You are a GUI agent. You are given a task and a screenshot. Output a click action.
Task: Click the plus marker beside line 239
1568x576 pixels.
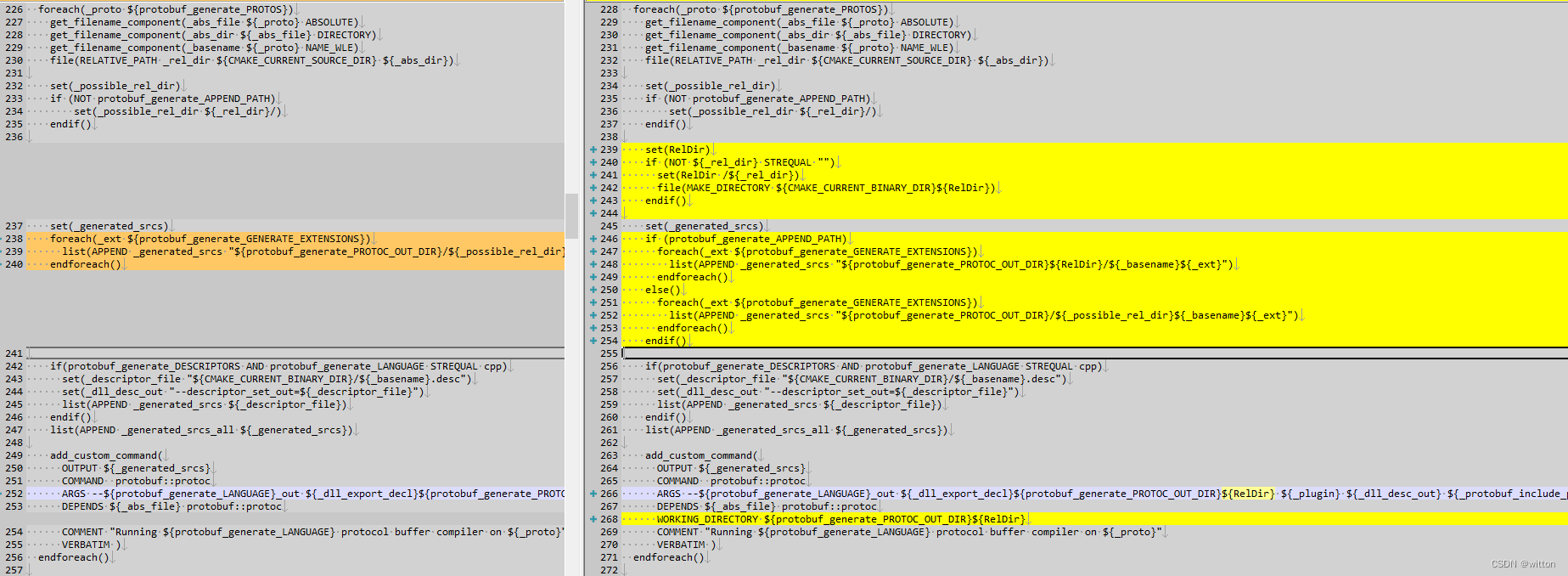593,150
